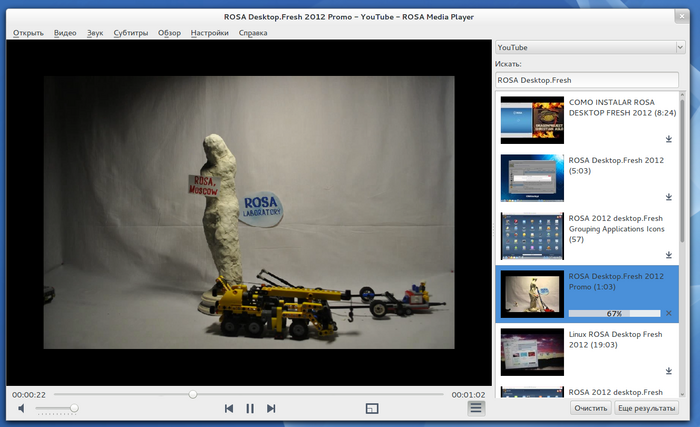Select COMO INSTALAR ROSA video thumbnail
The width and height of the screenshot is (700, 427).
[x=532, y=120]
